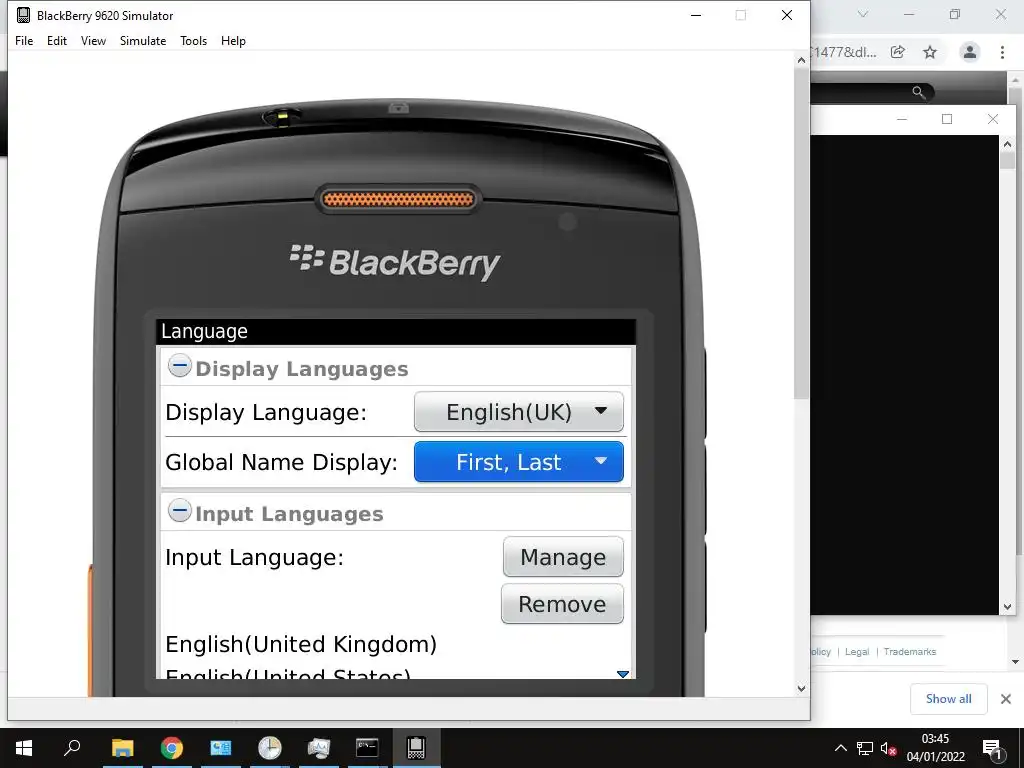
Task: Open the Edit menu
Action: tap(57, 40)
